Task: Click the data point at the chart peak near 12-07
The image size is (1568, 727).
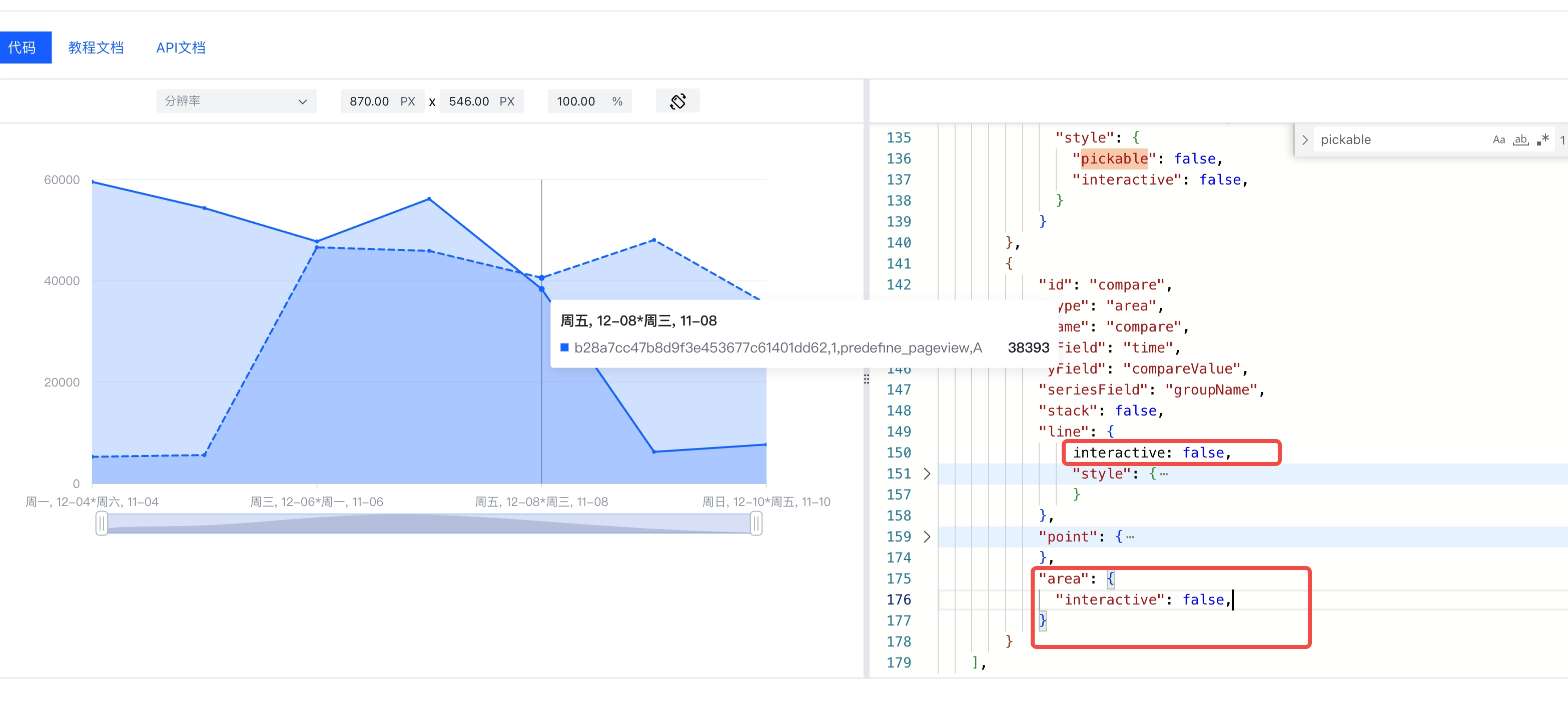Action: 429,199
